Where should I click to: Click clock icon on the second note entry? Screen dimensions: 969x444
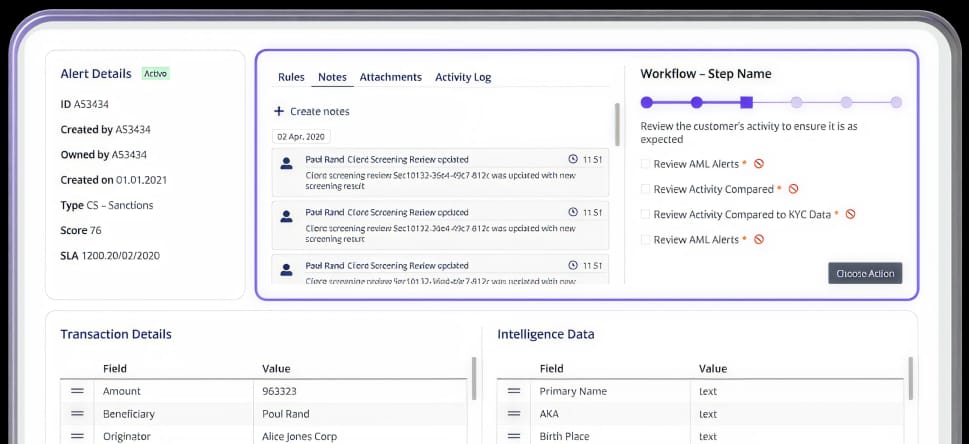[x=573, y=212]
